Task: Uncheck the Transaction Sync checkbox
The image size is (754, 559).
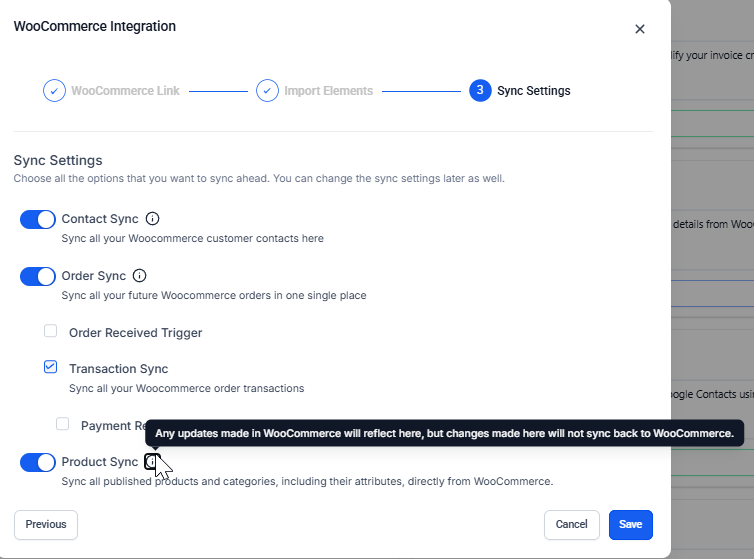Action: pyautogui.click(x=51, y=368)
